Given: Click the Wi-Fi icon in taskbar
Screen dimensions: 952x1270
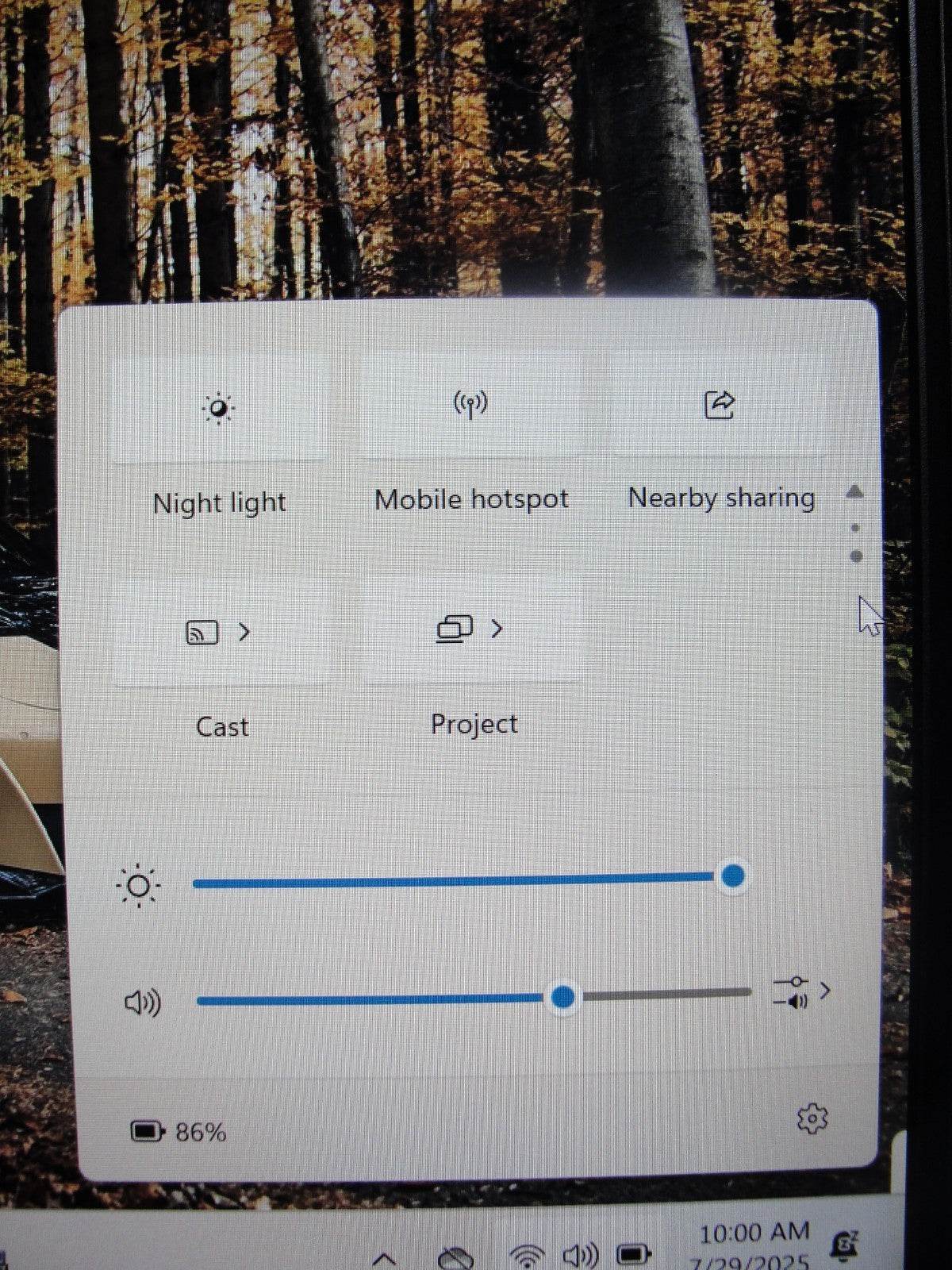Looking at the screenshot, I should (527, 1257).
